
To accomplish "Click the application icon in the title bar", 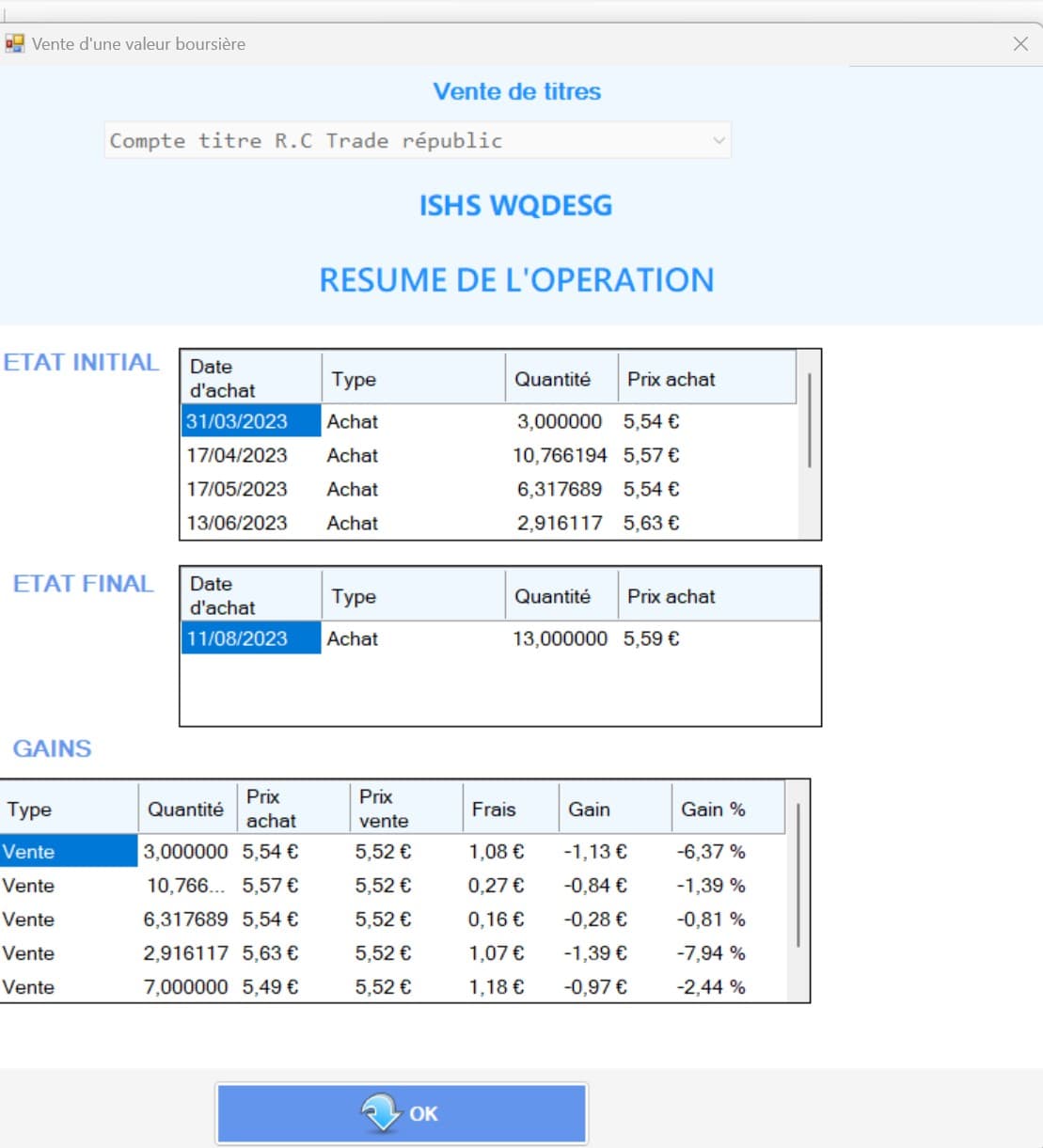I will pos(14,43).
